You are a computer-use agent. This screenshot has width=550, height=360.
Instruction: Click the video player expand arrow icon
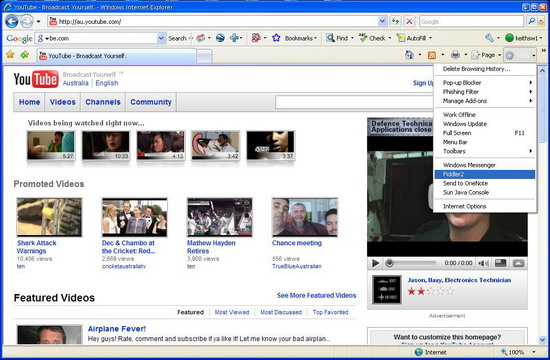(x=518, y=263)
